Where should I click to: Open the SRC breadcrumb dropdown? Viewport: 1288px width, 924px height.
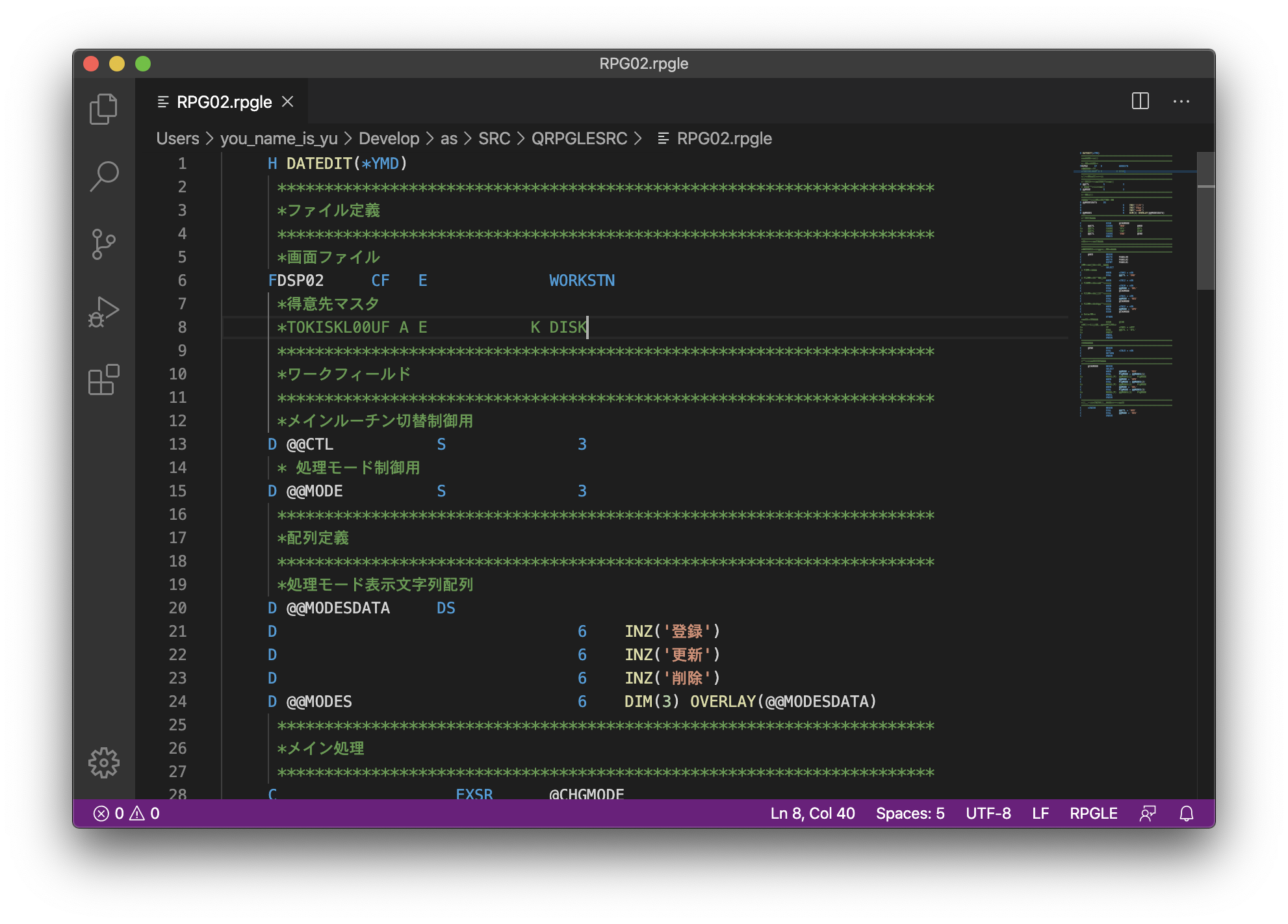tap(495, 138)
